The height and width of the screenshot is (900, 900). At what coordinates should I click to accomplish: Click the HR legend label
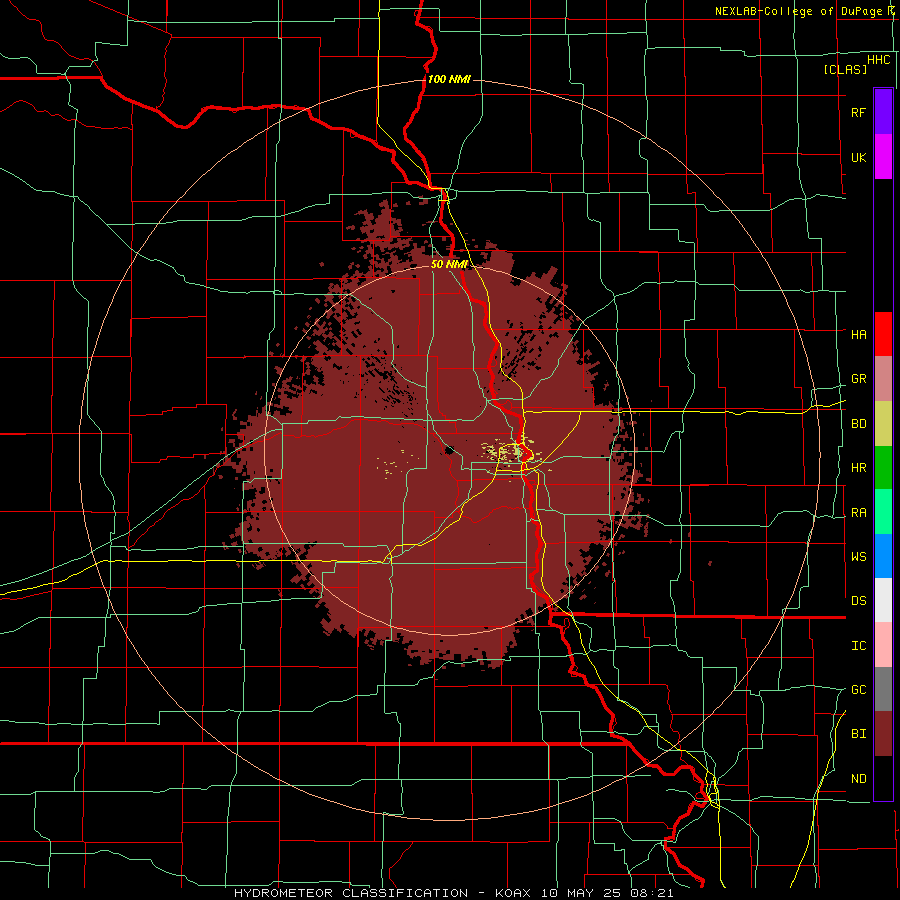(858, 468)
